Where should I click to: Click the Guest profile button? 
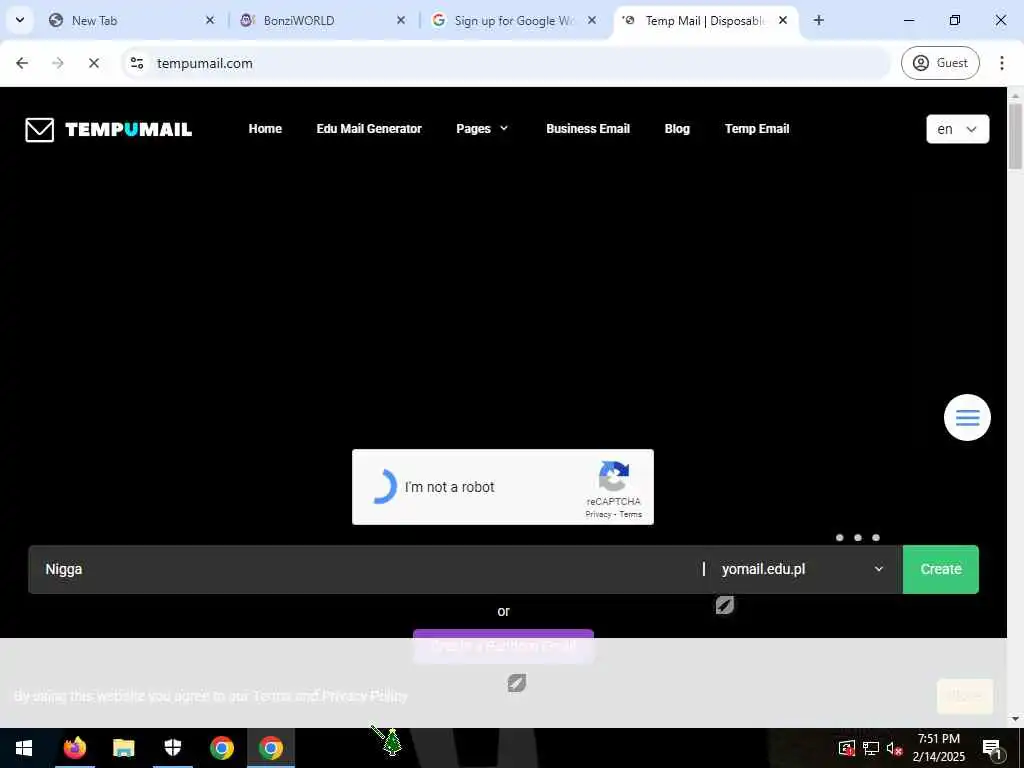(x=940, y=63)
